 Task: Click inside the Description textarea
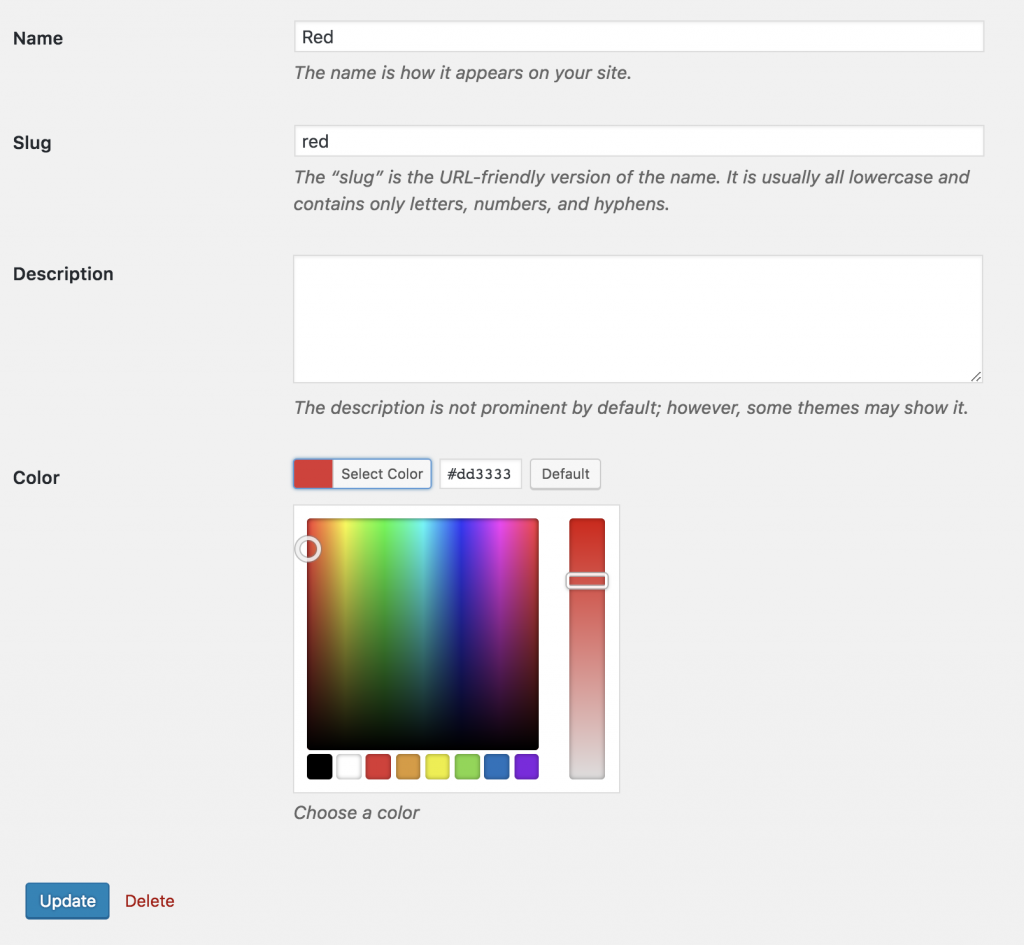[x=638, y=319]
